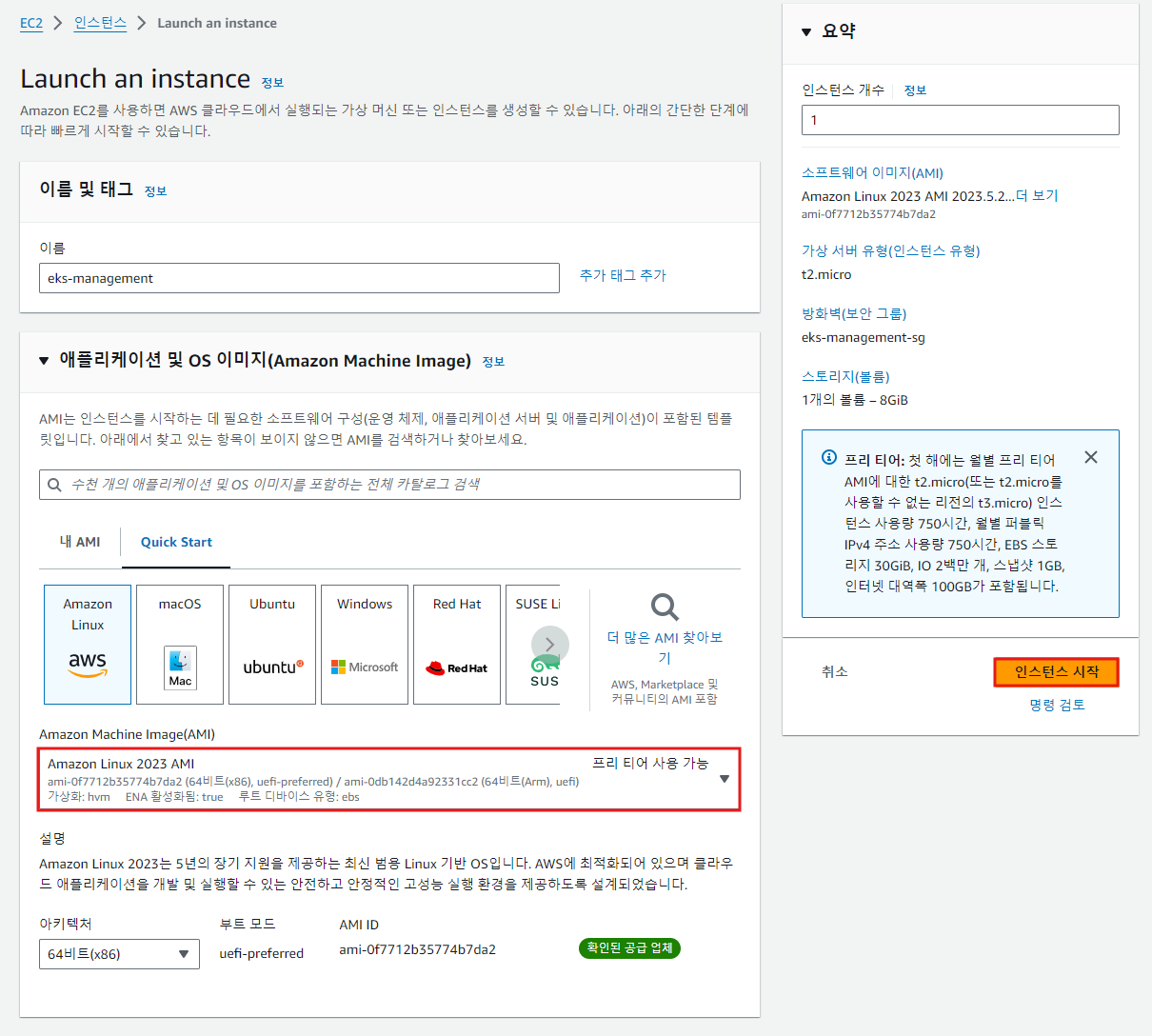The image size is (1152, 1036).
Task: Click the eks-management-sg security group text
Action: coord(864,337)
